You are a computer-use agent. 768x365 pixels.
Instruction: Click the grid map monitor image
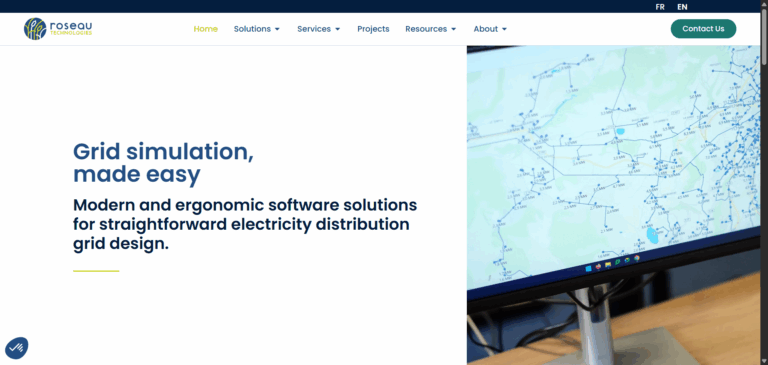(614, 205)
